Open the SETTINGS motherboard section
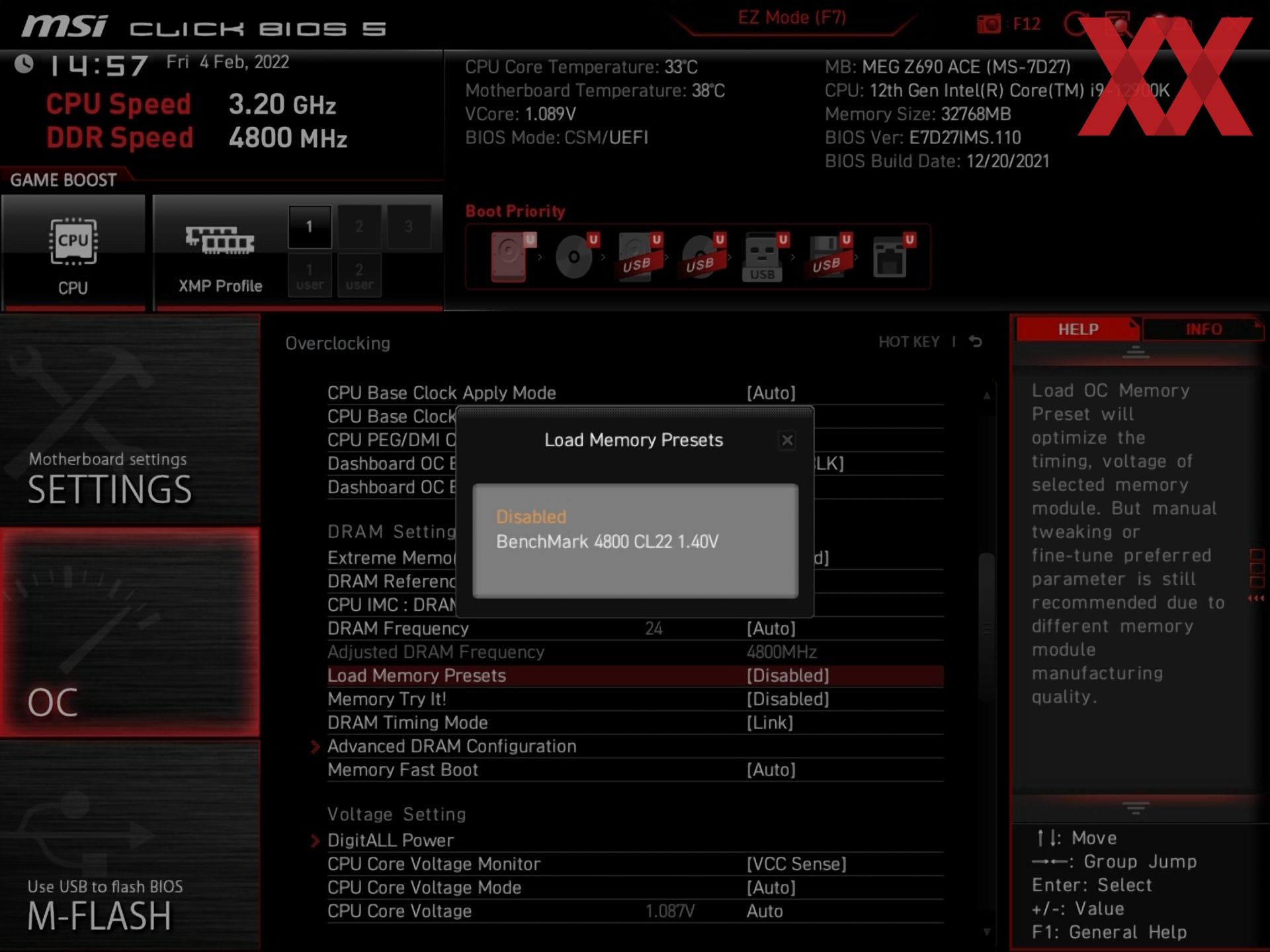1270x952 pixels. coord(130,420)
